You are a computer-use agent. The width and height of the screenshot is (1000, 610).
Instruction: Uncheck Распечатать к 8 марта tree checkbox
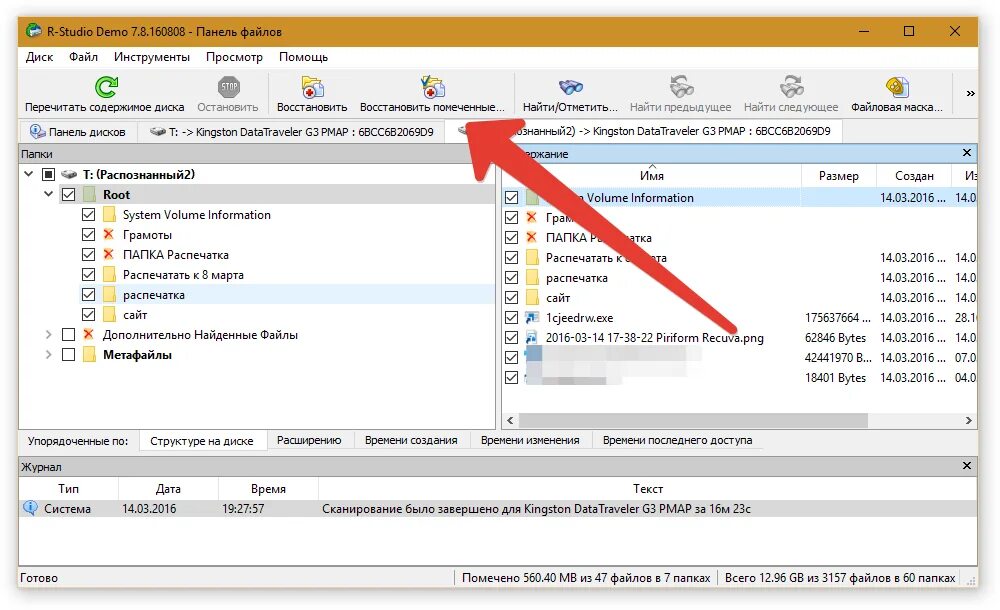[x=89, y=274]
